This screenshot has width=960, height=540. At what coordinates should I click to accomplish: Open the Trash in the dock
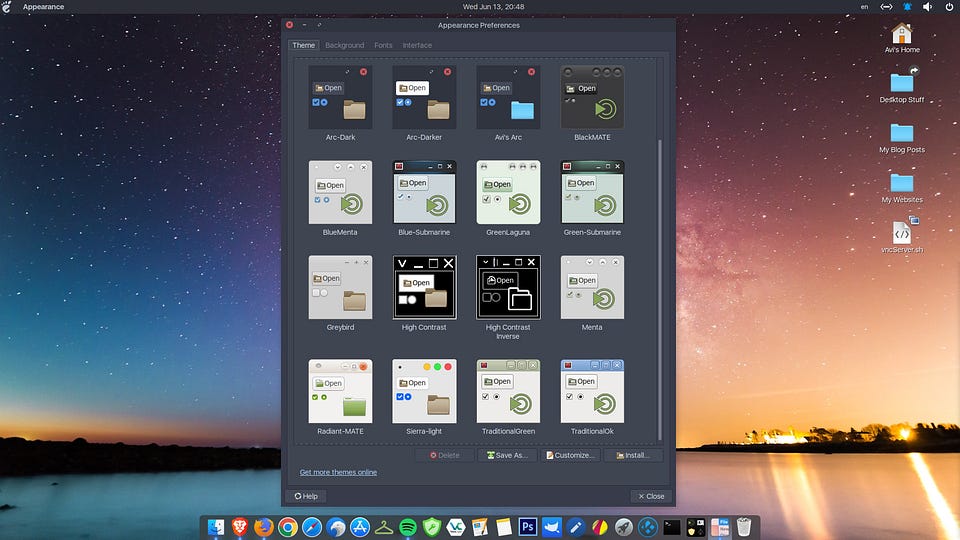pos(744,526)
